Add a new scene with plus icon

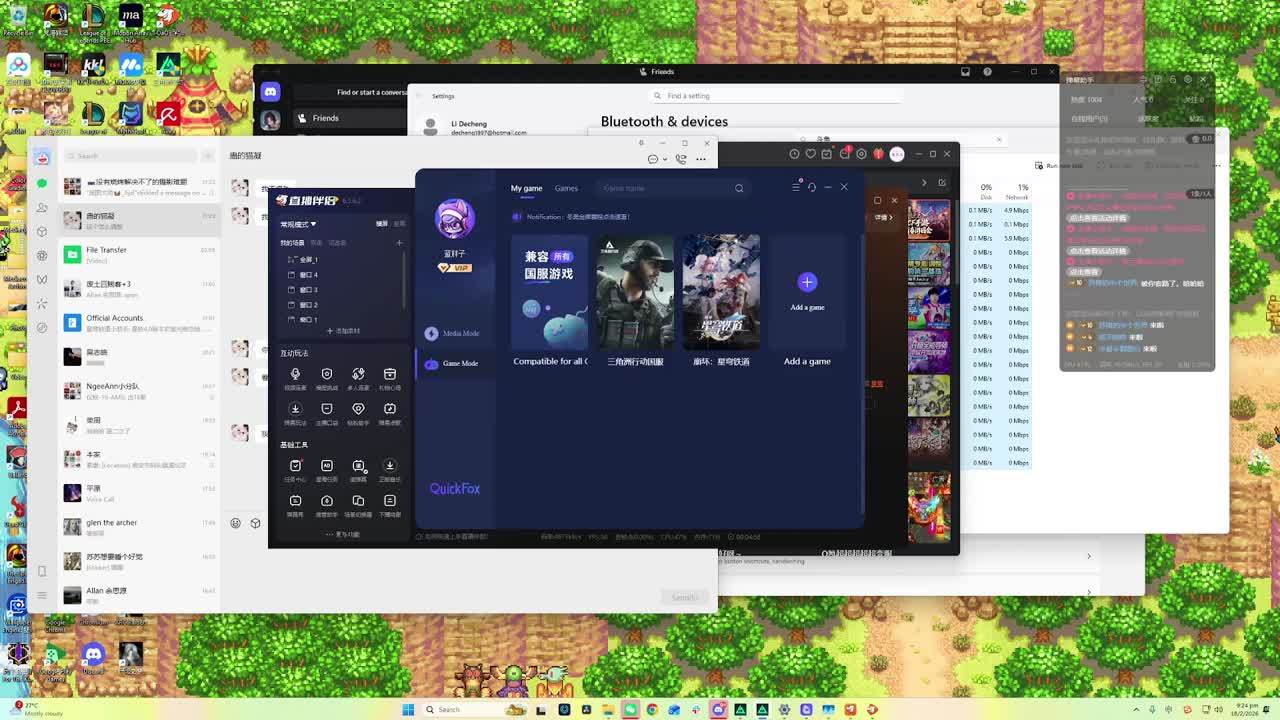tap(399, 242)
